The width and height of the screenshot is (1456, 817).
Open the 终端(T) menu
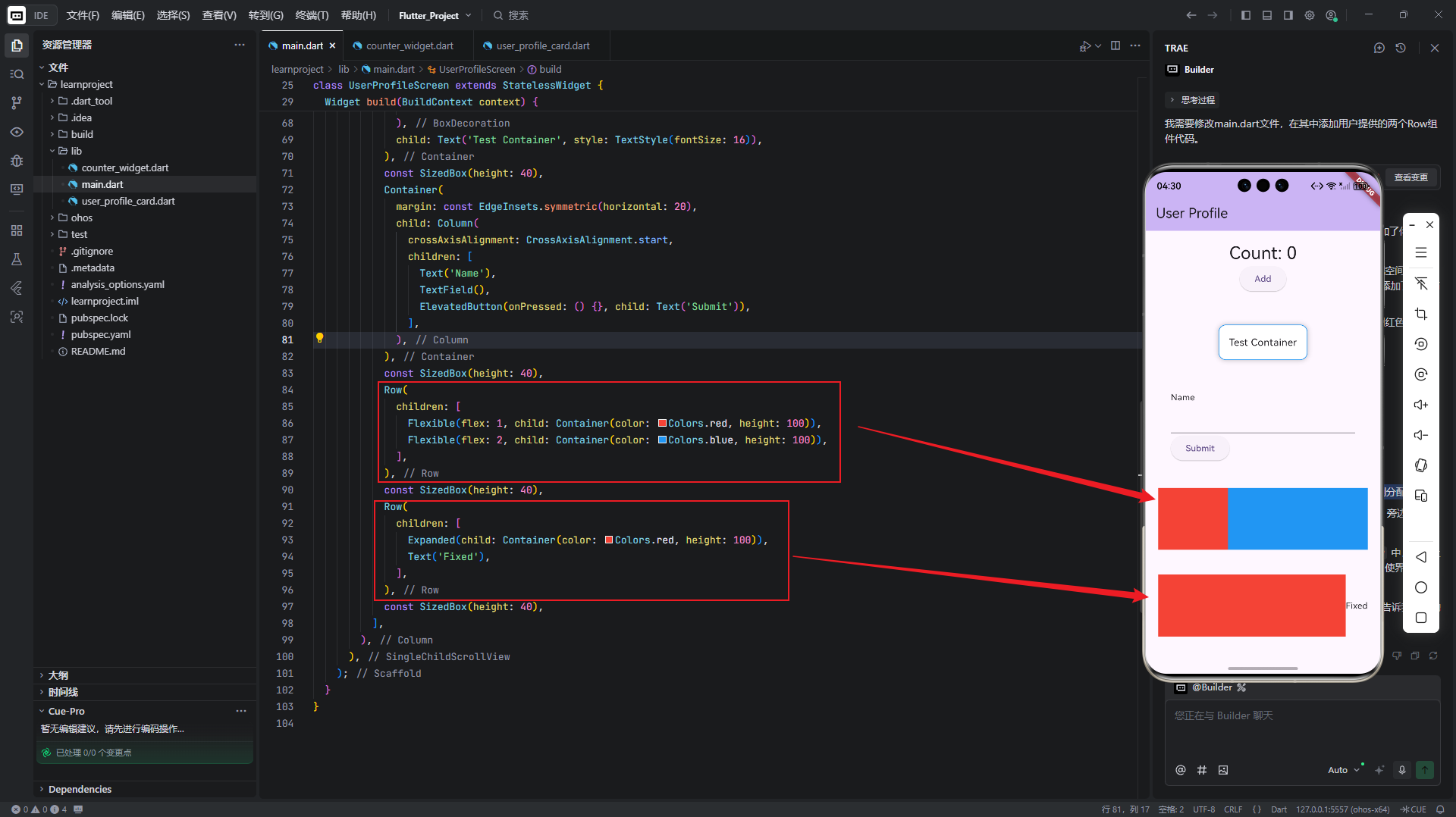pos(312,15)
